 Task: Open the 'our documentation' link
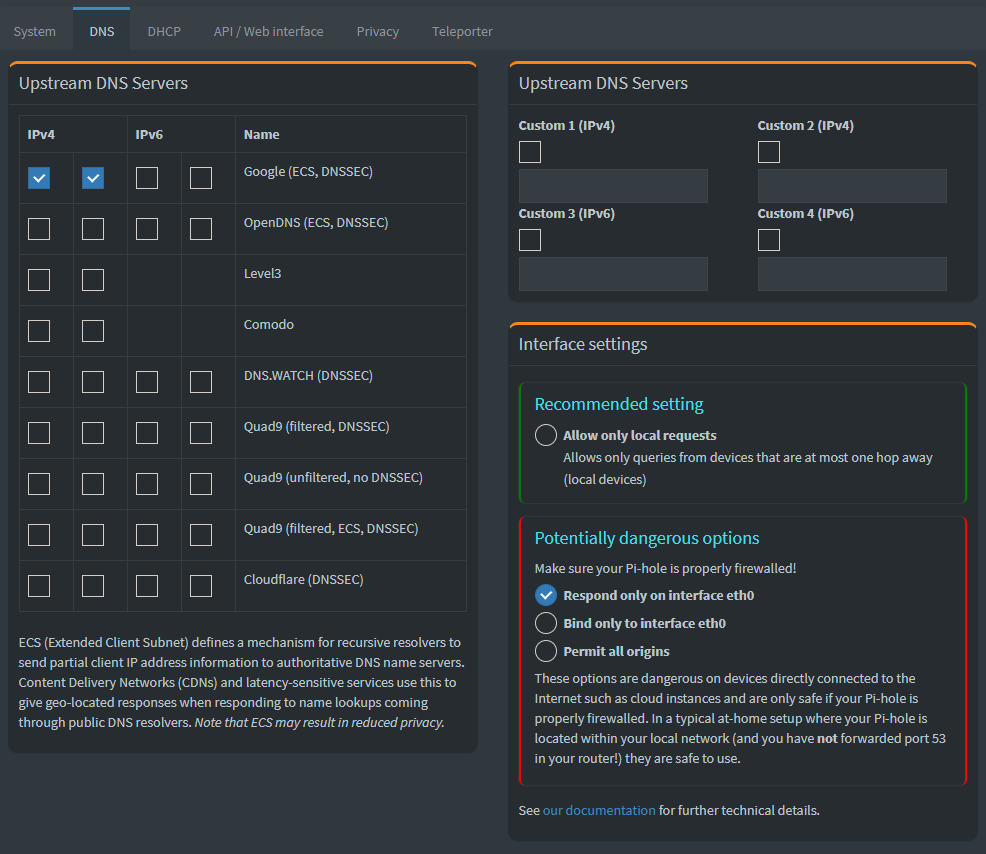[599, 810]
